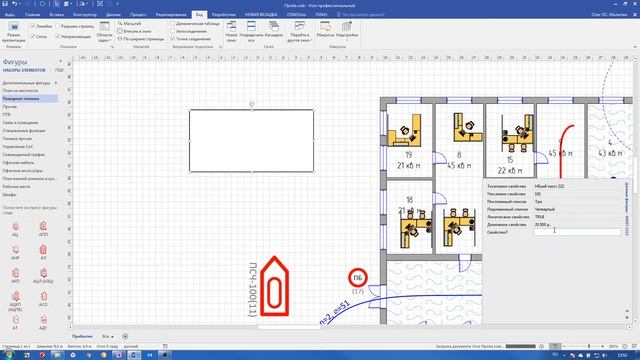Open the Show group dialog launcher
The height and width of the screenshot is (360, 640).
112,47
